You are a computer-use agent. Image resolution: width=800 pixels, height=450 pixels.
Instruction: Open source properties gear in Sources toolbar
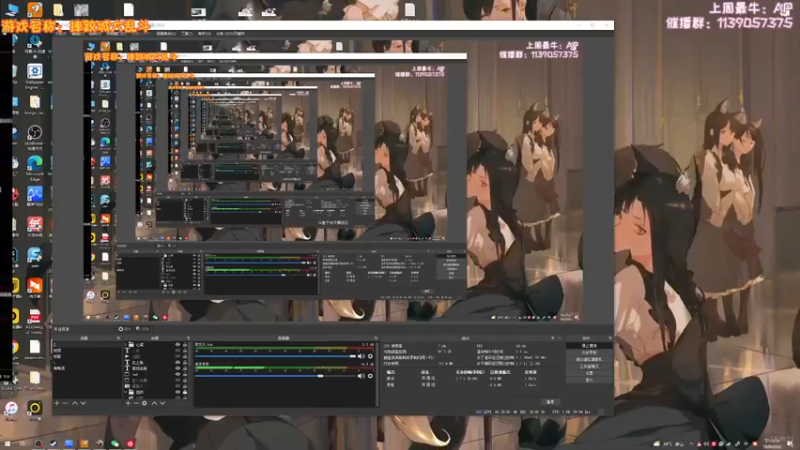144,403
